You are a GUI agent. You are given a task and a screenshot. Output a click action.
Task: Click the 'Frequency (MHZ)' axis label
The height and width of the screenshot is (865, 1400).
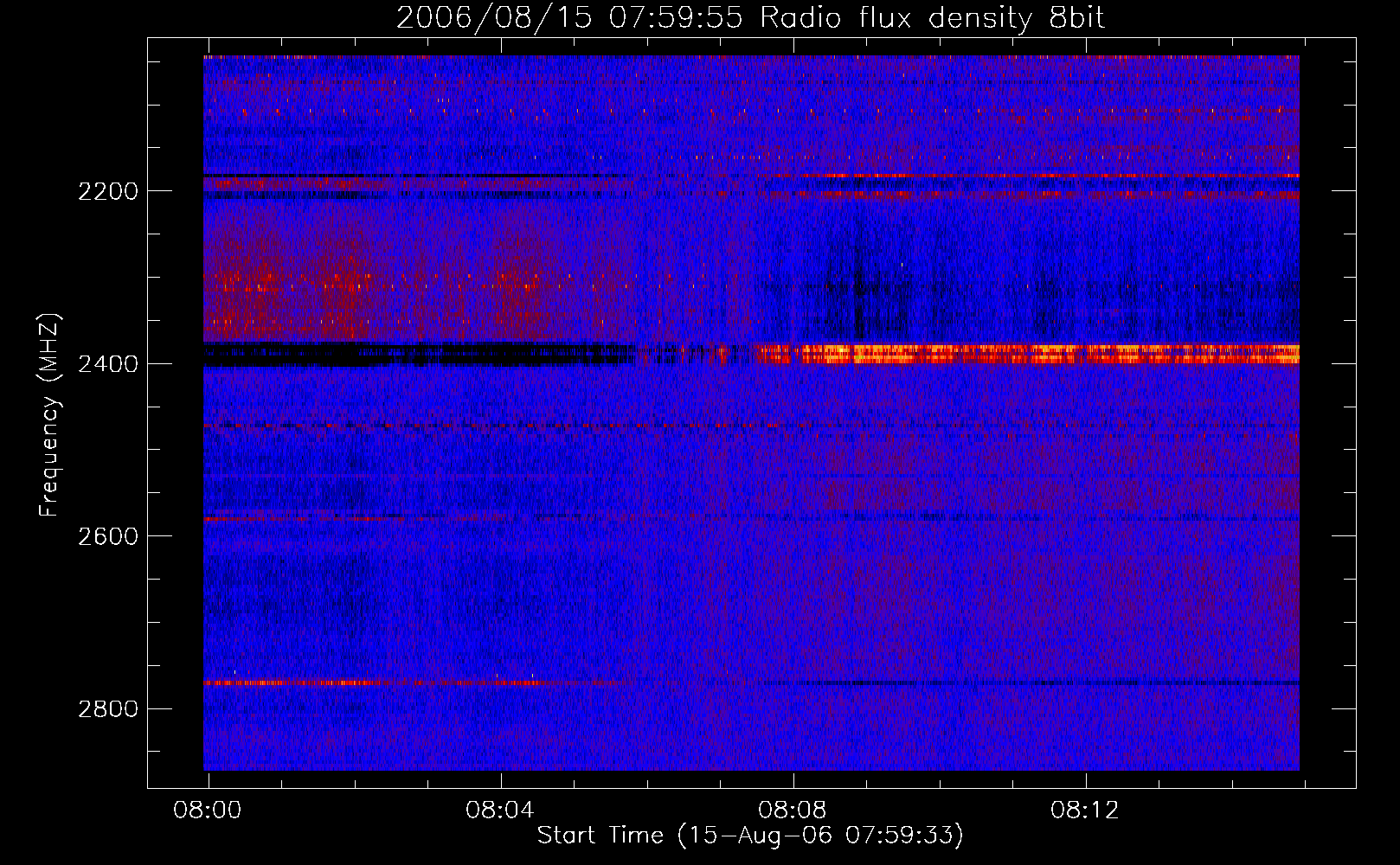tap(49, 415)
